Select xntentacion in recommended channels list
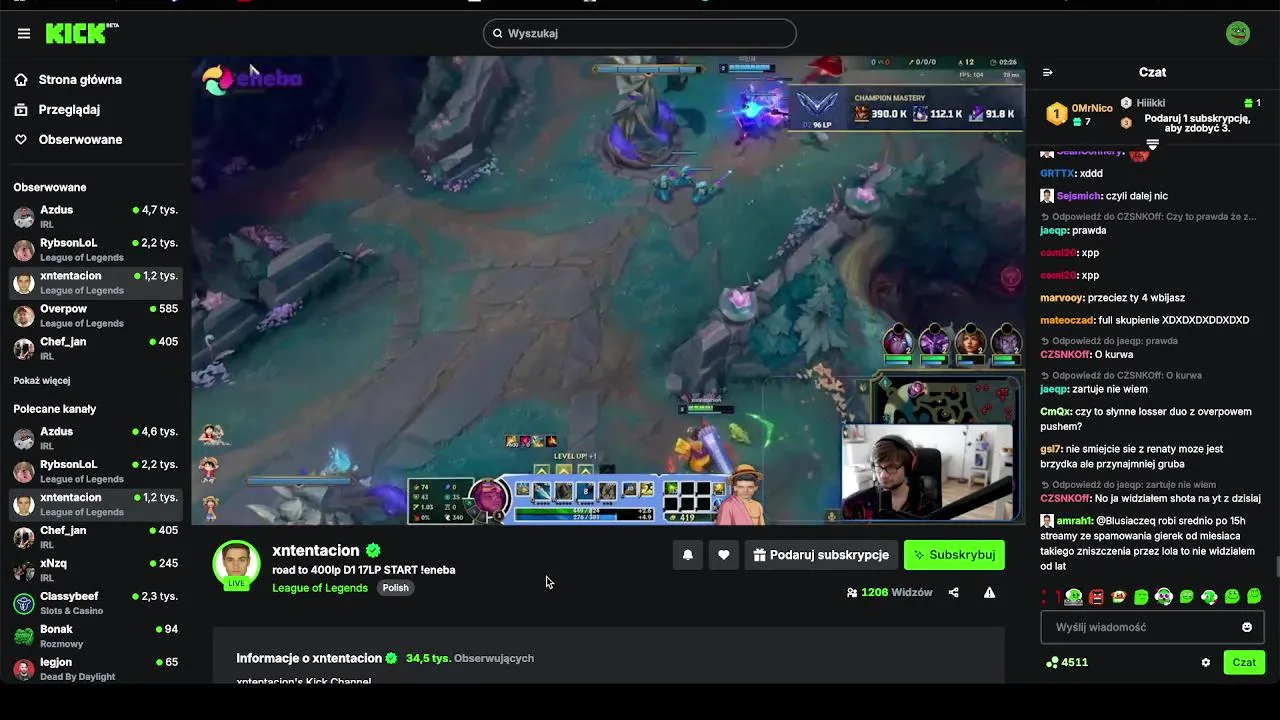This screenshot has height=720, width=1280. tap(96, 504)
